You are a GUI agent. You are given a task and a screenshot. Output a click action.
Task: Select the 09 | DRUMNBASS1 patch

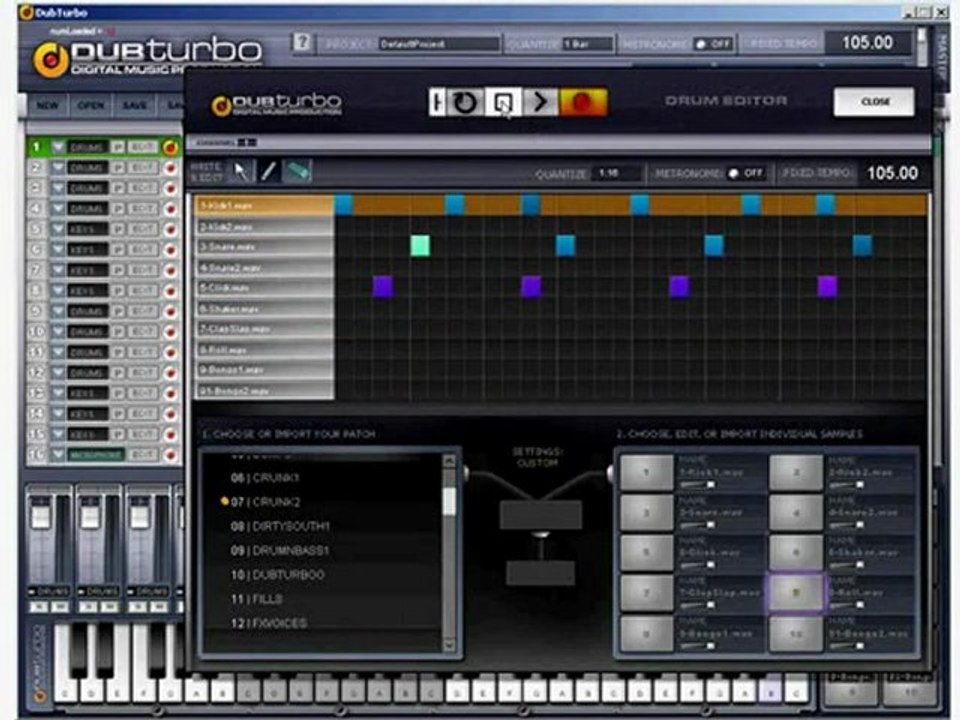pyautogui.click(x=280, y=551)
